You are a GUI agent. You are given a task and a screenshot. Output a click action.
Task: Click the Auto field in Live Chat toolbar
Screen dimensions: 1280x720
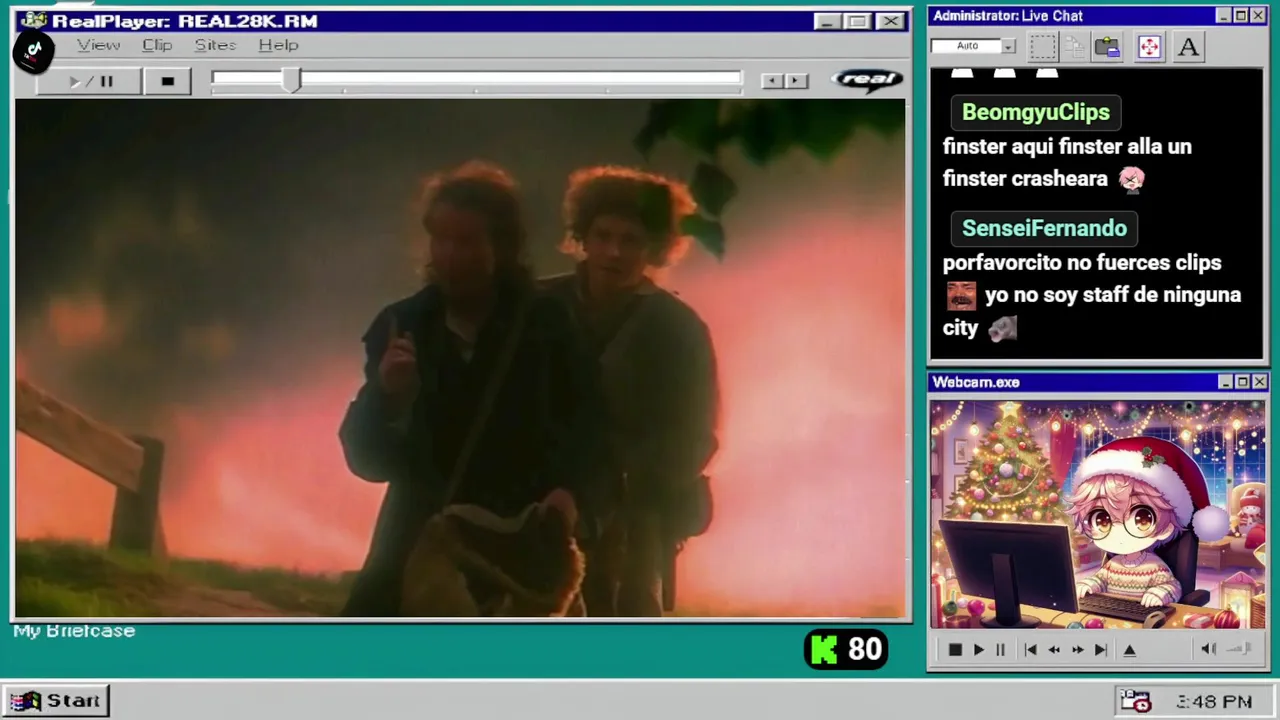pos(966,46)
